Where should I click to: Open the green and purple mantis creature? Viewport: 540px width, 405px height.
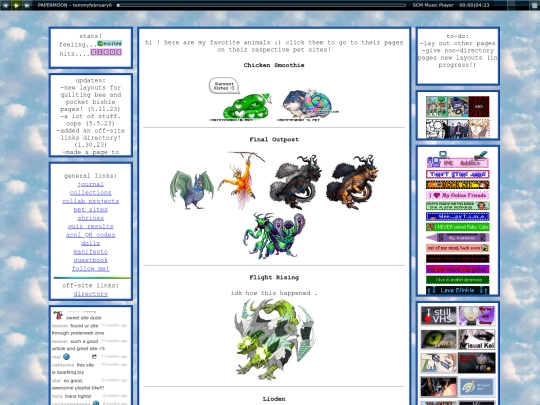(x=274, y=236)
